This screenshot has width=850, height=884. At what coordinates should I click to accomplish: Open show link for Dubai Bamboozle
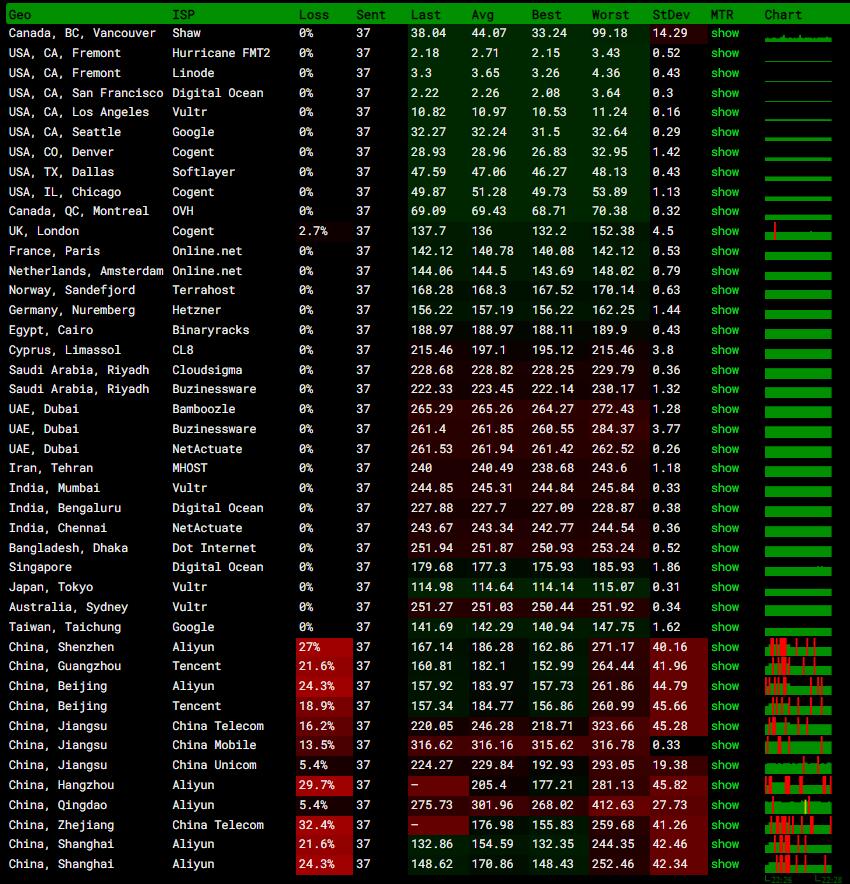click(725, 409)
